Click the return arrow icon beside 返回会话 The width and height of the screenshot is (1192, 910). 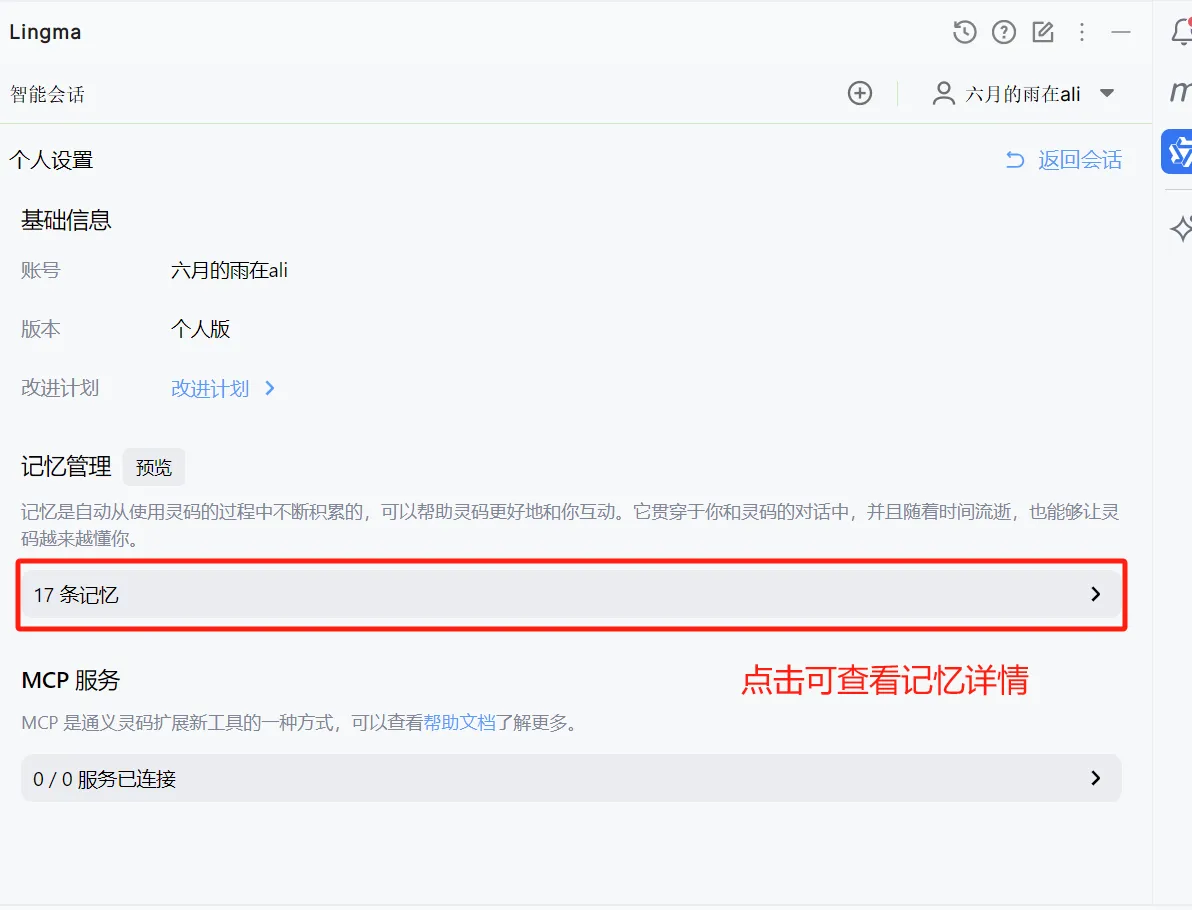pos(1015,160)
